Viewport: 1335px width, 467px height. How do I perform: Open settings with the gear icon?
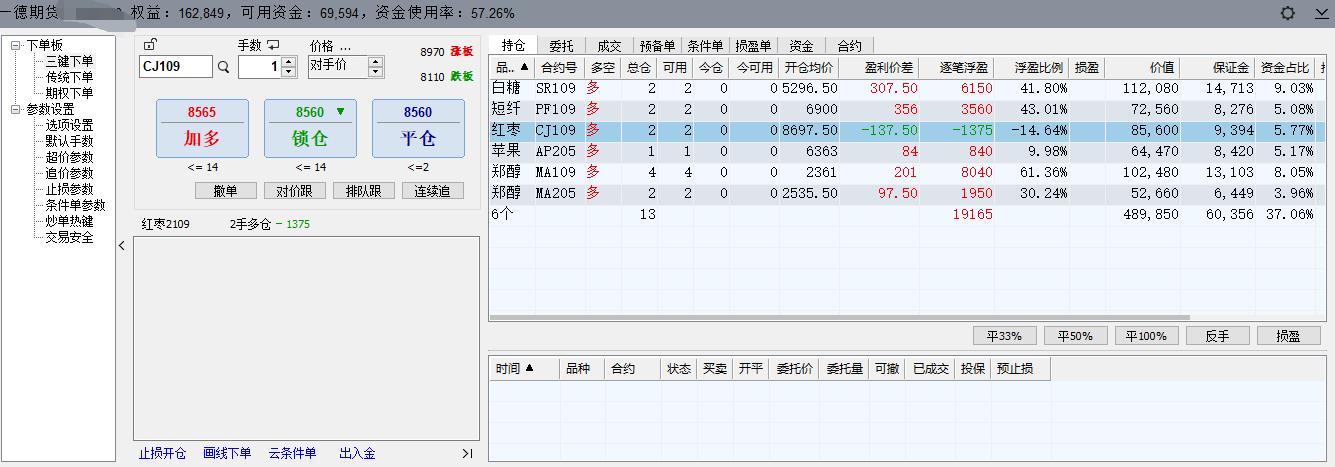[x=1288, y=13]
